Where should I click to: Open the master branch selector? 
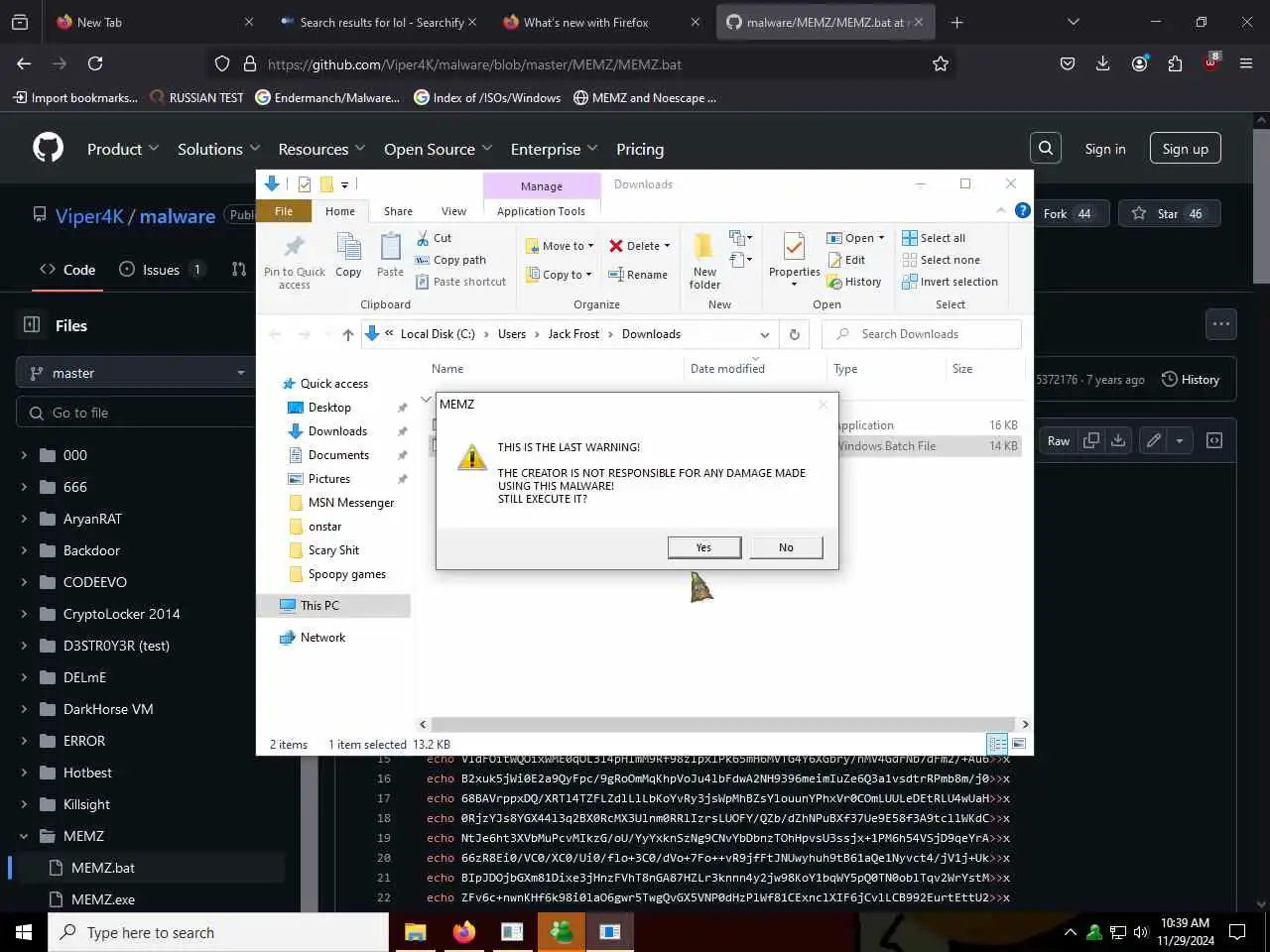[x=136, y=373]
